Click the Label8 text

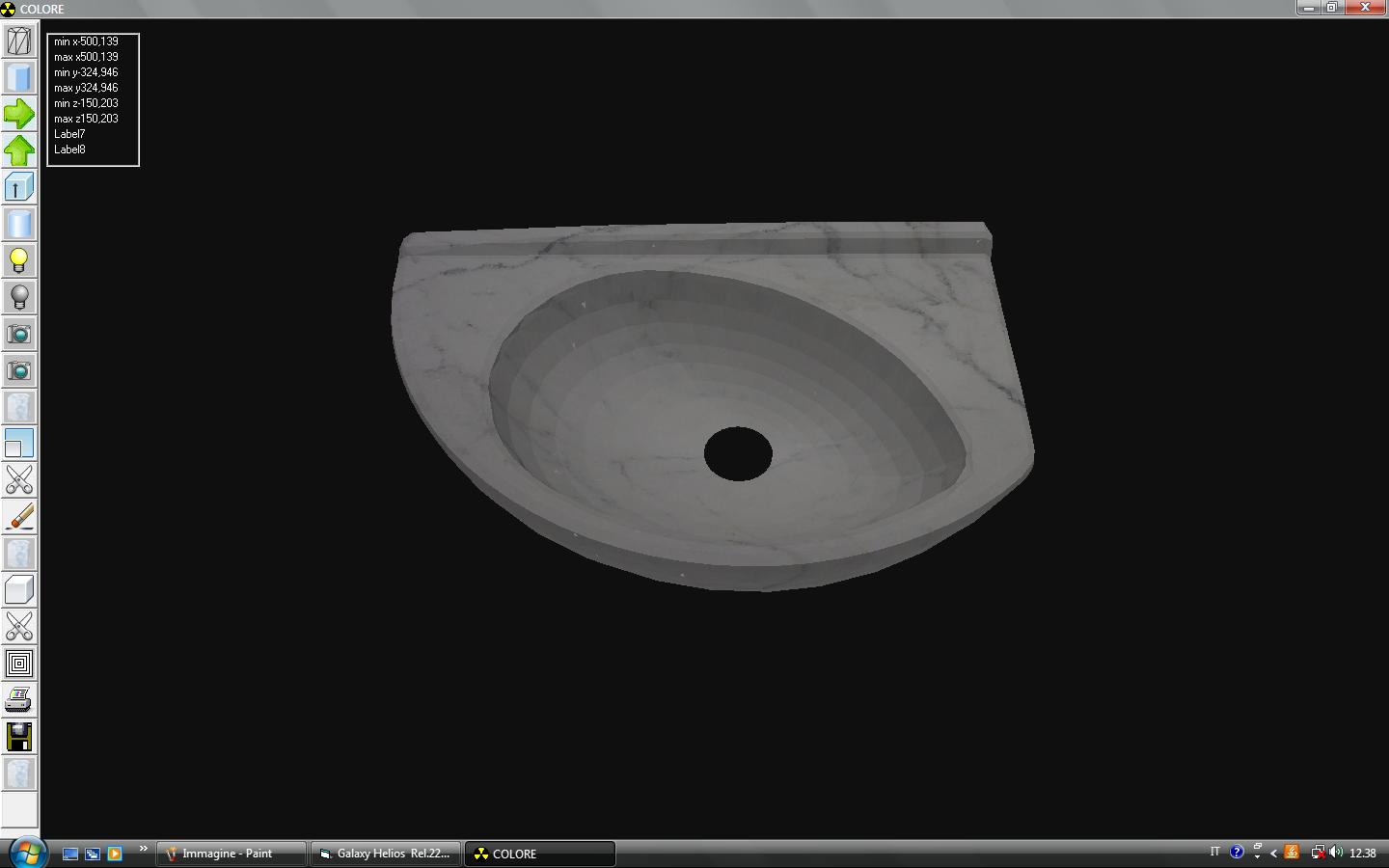(69, 149)
